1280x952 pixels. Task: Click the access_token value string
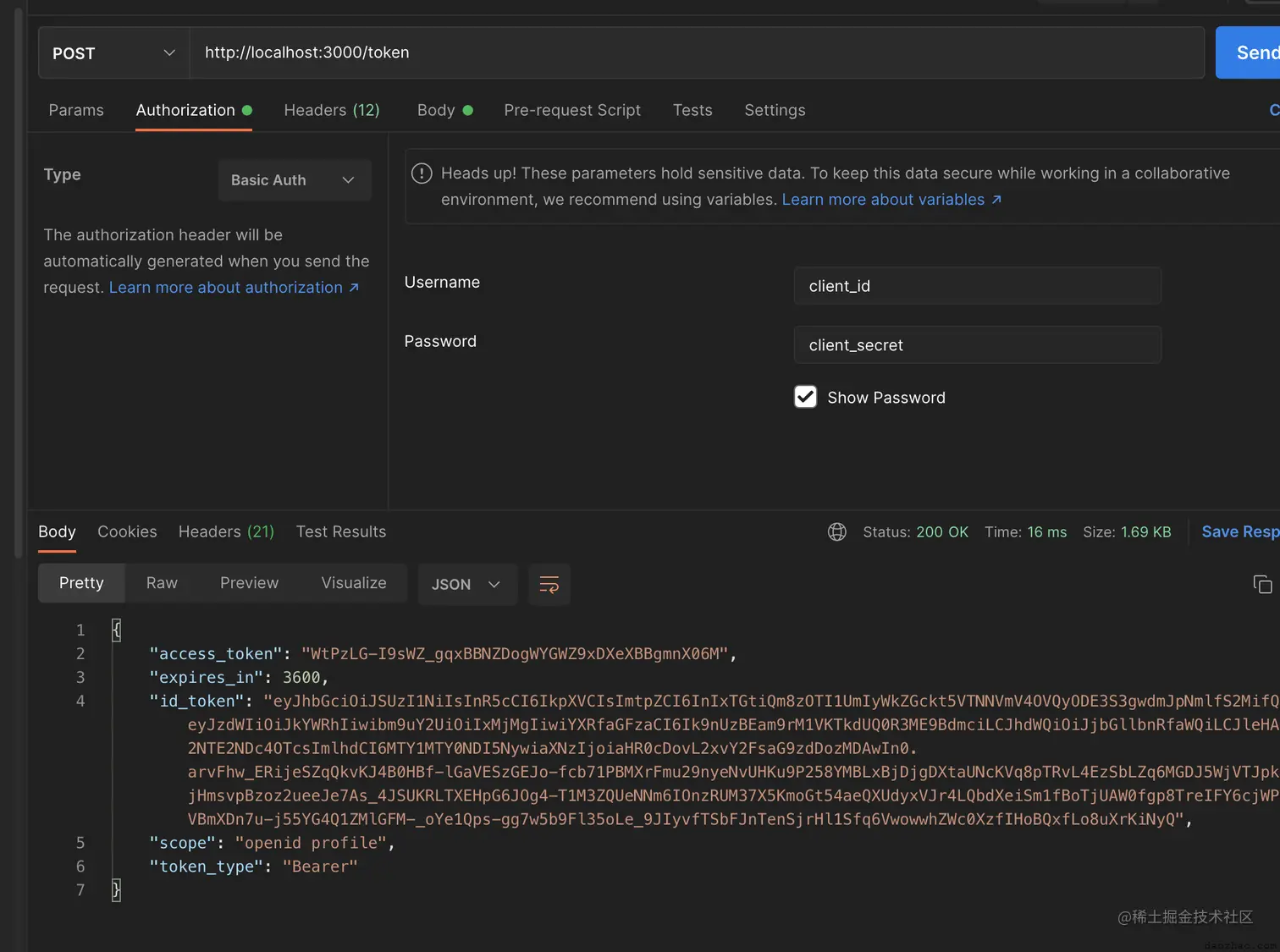pos(515,653)
